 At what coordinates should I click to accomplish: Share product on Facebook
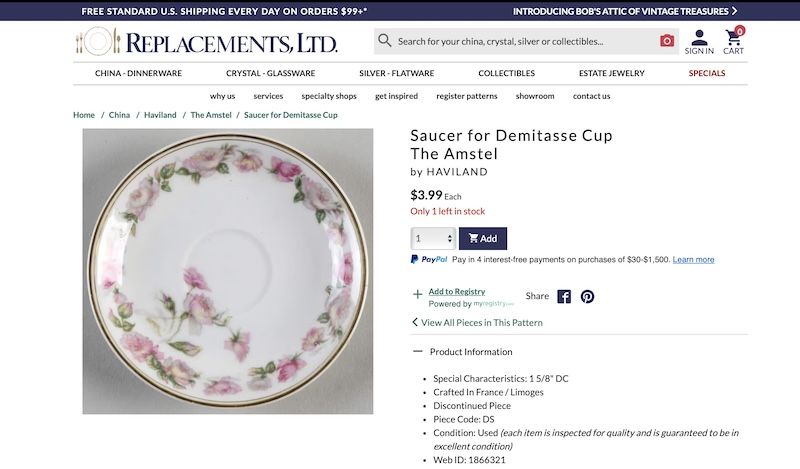coord(564,296)
